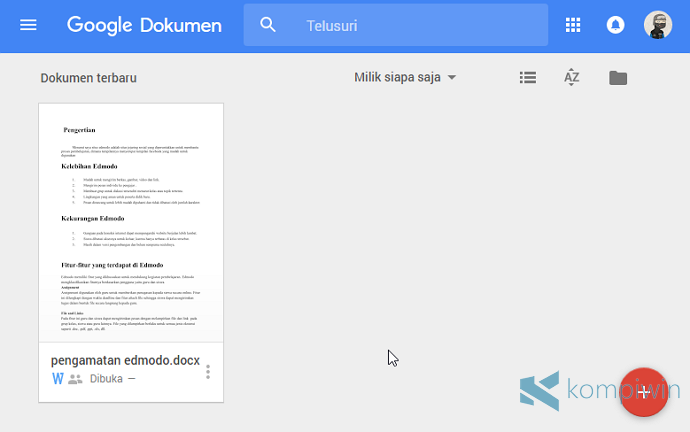Switch to list view
Image resolution: width=690 pixels, height=432 pixels.
point(528,78)
